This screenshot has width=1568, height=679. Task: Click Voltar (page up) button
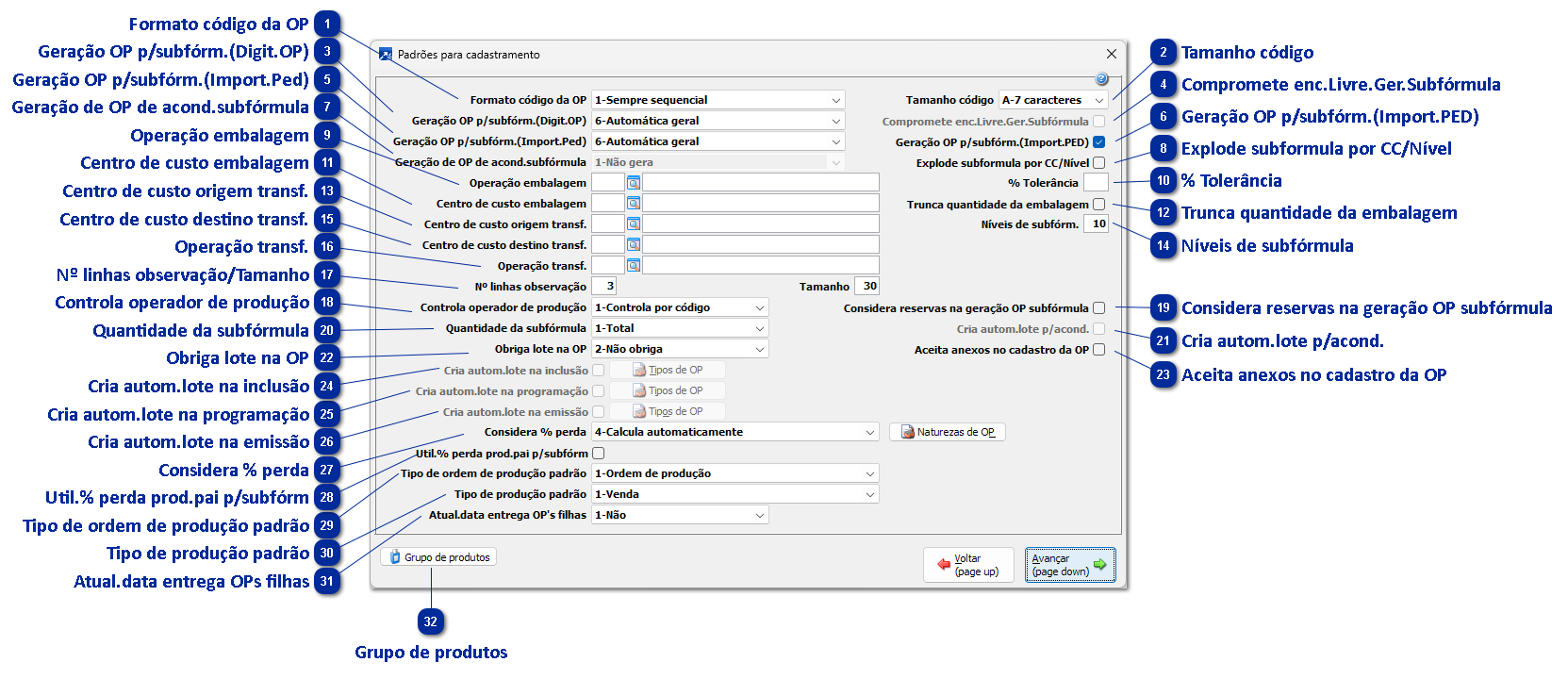(968, 565)
